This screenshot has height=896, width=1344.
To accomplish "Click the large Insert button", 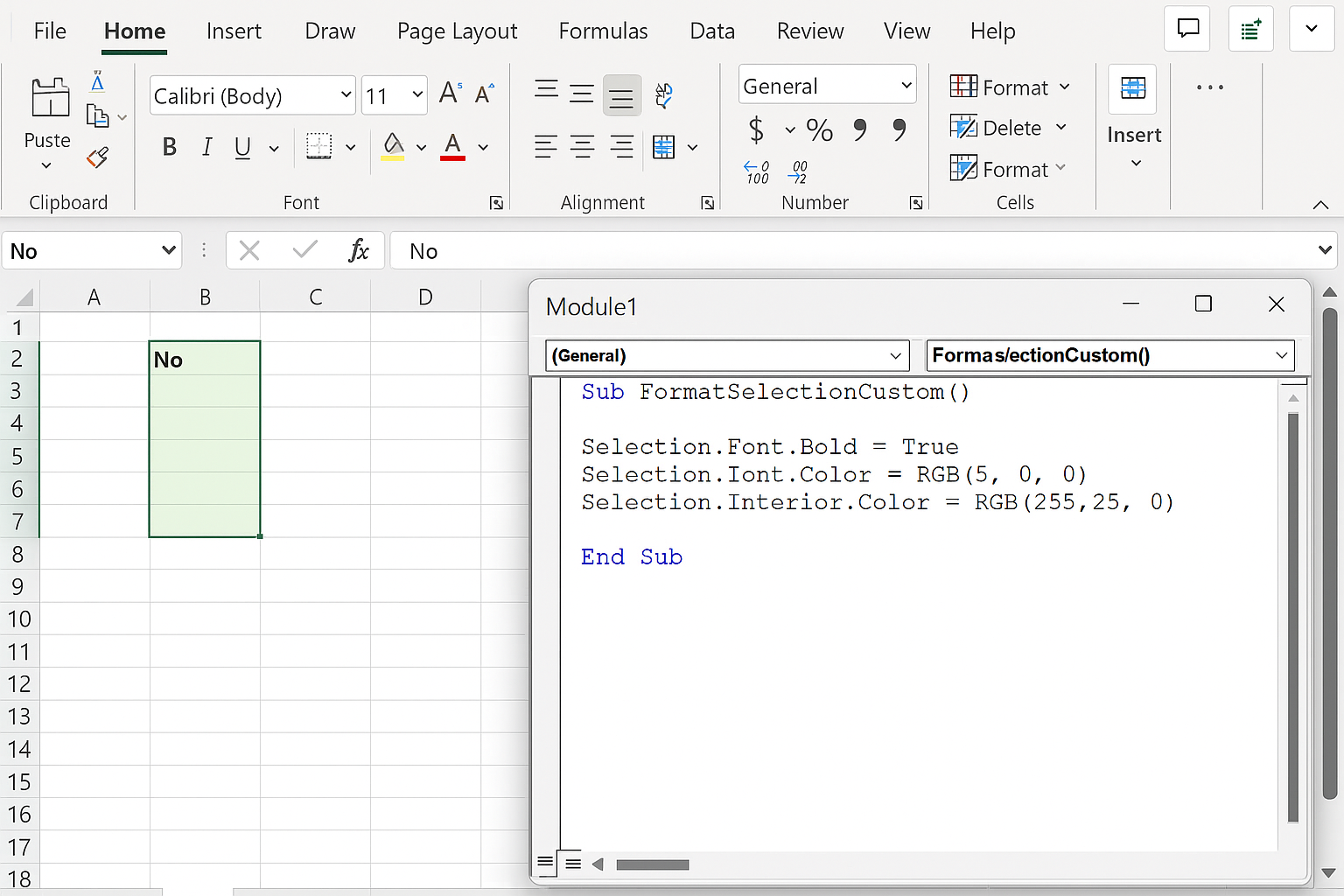I will [1134, 117].
